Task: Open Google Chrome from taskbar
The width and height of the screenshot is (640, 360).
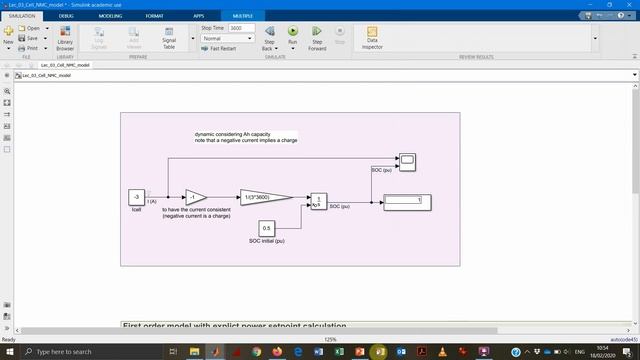Action: pos(256,351)
